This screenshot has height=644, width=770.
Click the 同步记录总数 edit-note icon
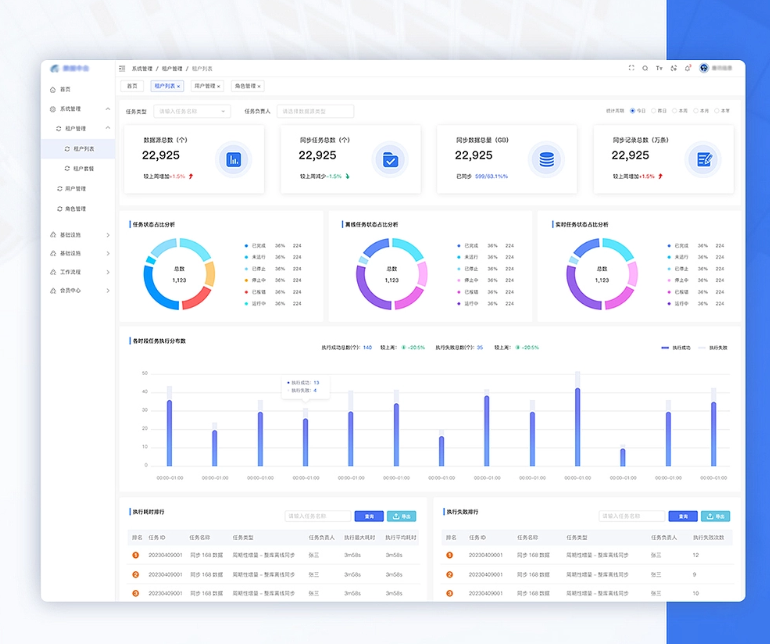tap(704, 159)
